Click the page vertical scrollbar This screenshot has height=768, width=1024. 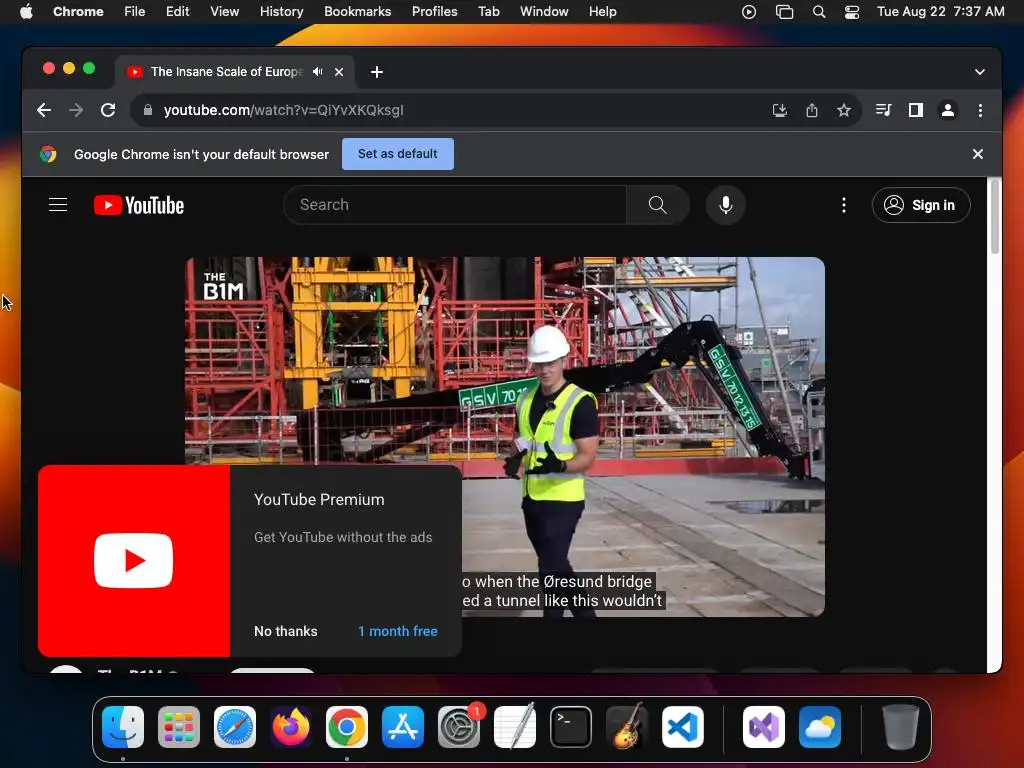tap(995, 217)
